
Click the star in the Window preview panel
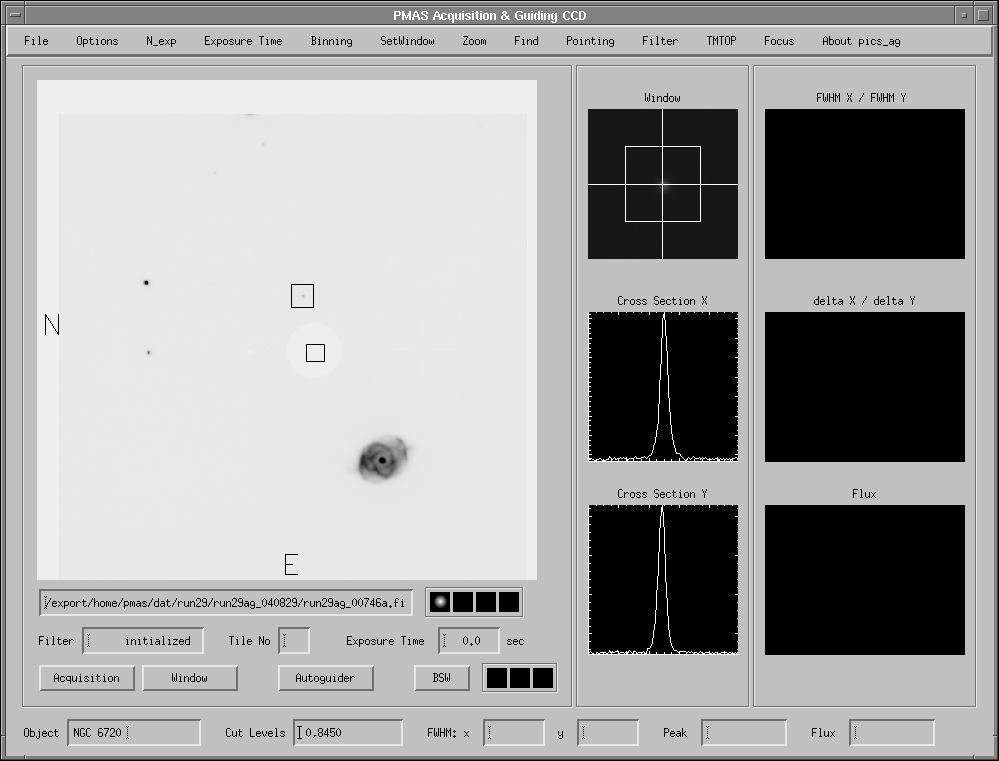(x=662, y=184)
